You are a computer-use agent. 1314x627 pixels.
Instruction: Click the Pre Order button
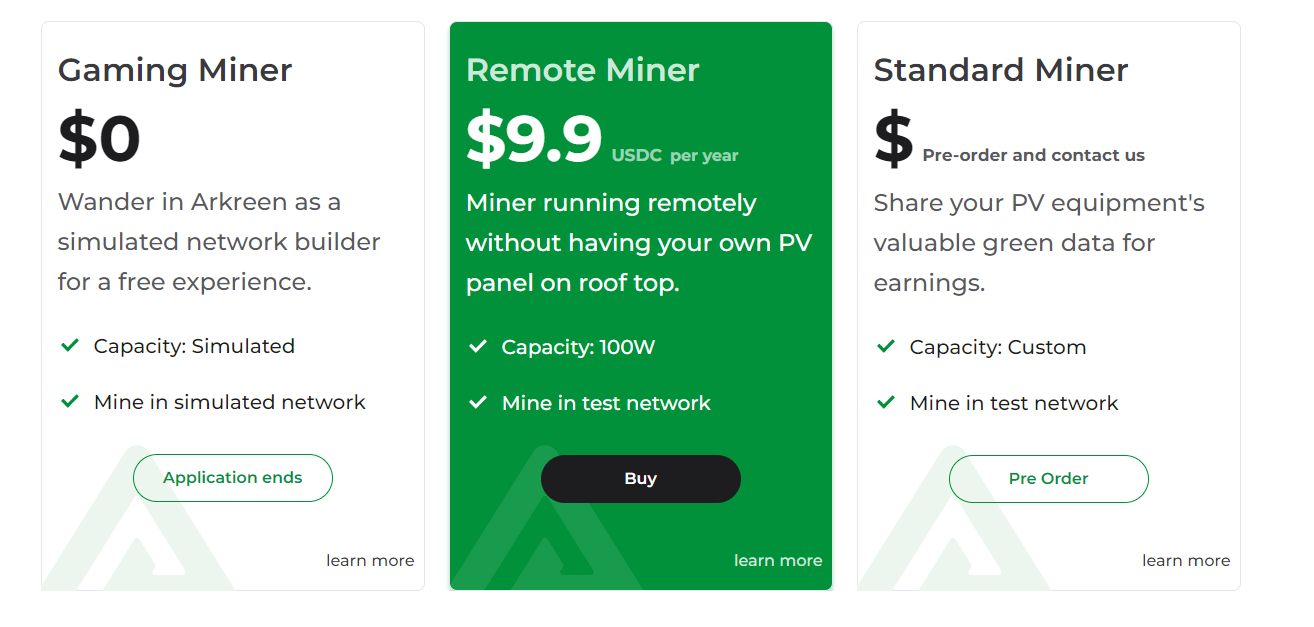click(1049, 479)
